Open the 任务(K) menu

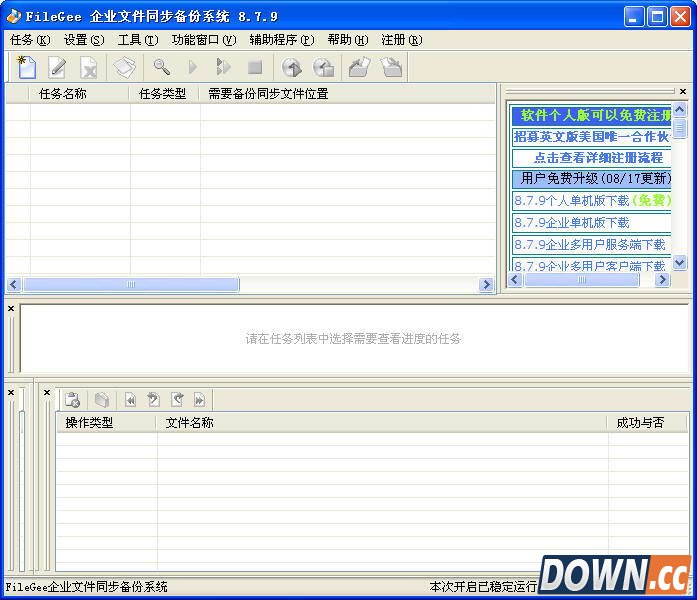click(30, 40)
